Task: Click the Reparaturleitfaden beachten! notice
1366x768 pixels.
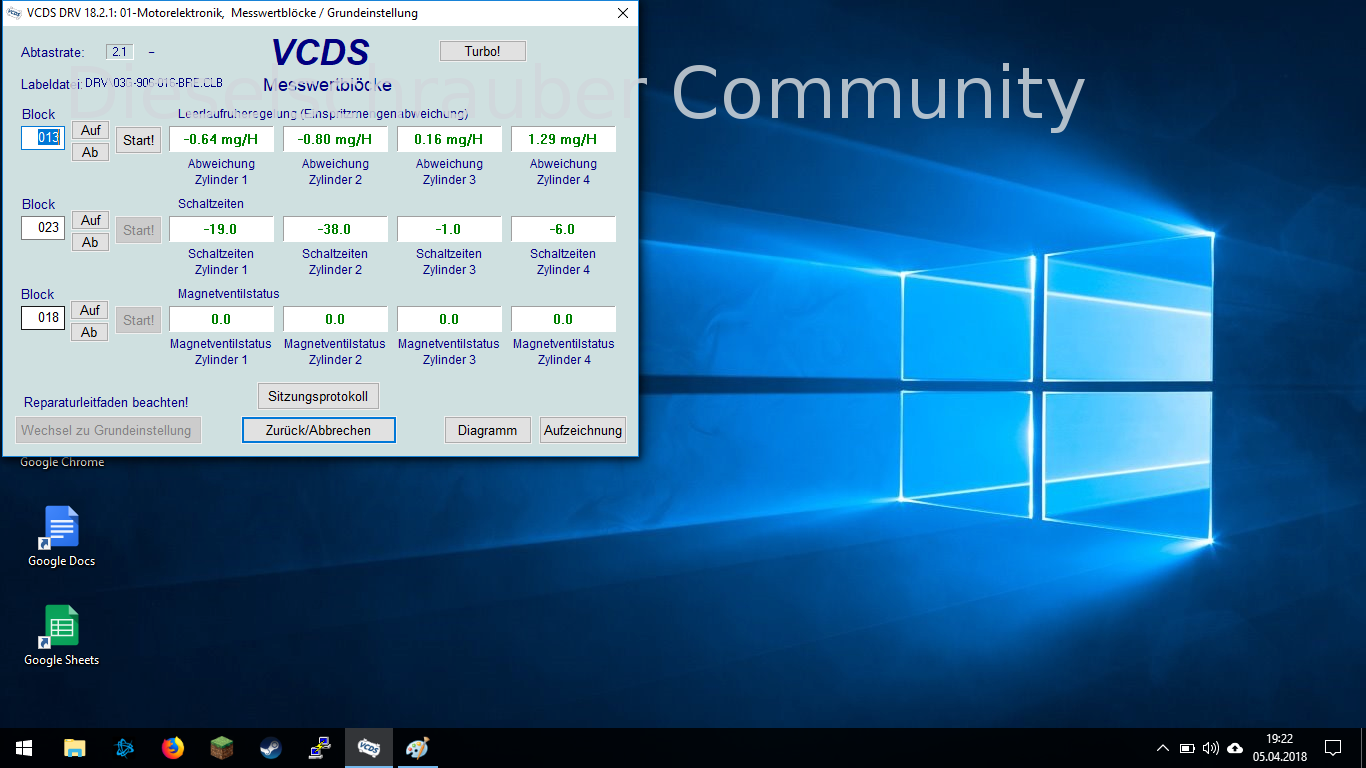Action: click(x=106, y=402)
